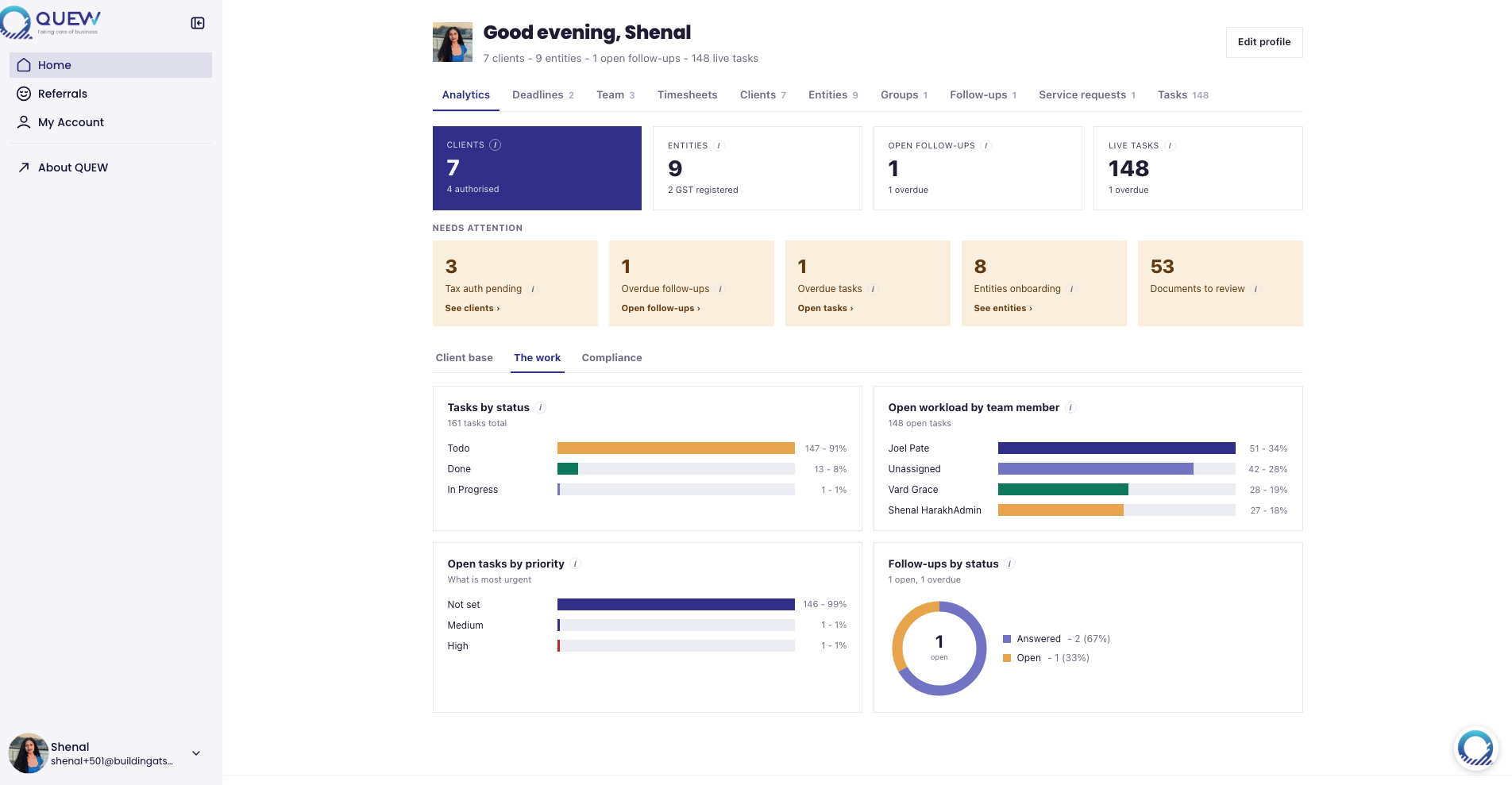Screen dimensions: 1512x785
Task: Click the Edit profile button
Action: click(1264, 42)
